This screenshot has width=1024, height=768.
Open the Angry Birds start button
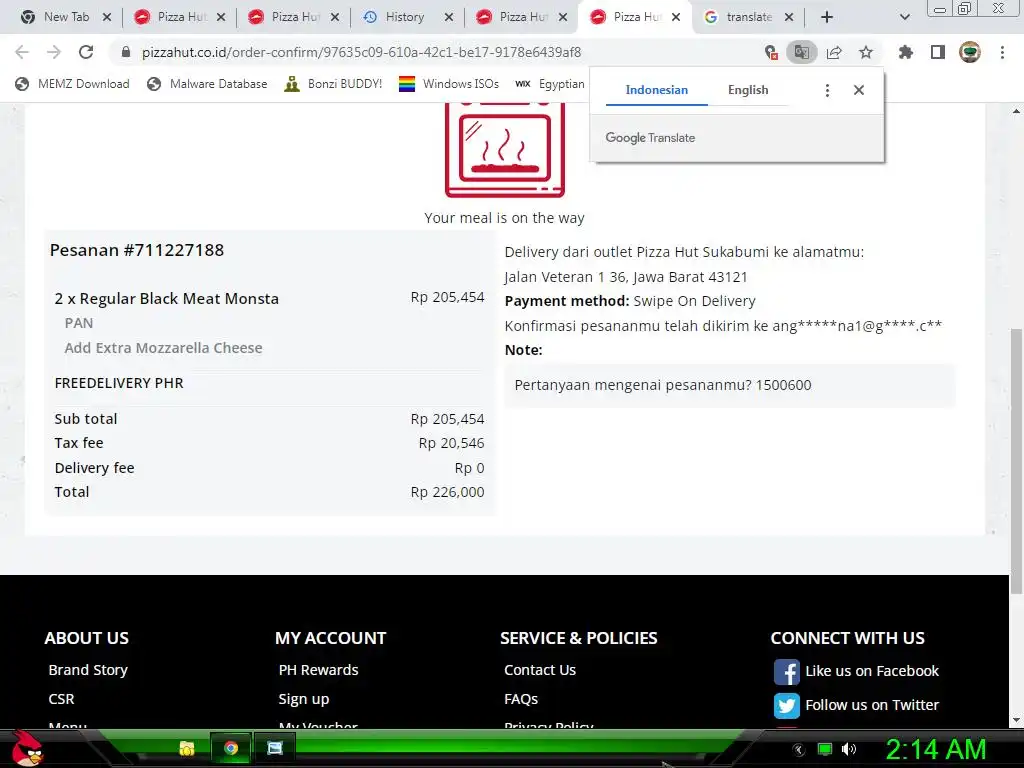pos(27,748)
